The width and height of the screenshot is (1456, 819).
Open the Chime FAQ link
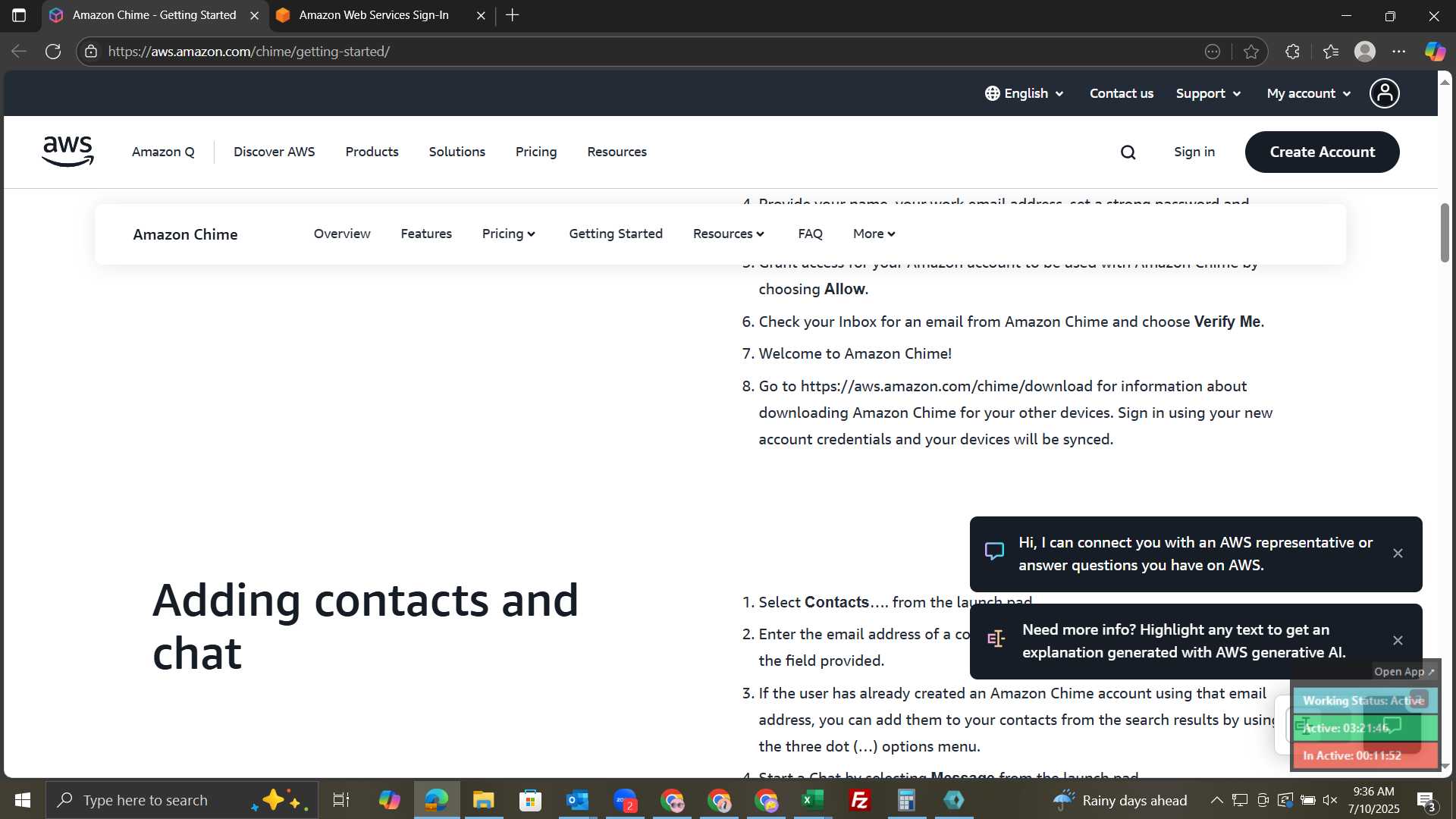coord(810,234)
